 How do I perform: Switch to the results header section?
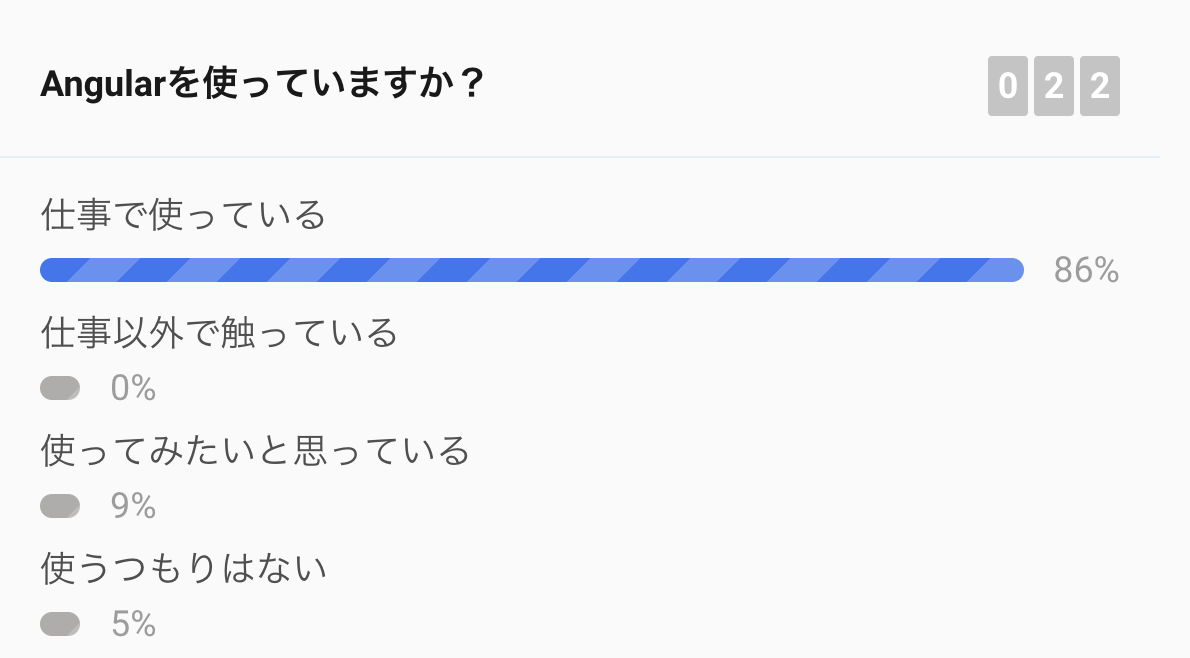(595, 84)
